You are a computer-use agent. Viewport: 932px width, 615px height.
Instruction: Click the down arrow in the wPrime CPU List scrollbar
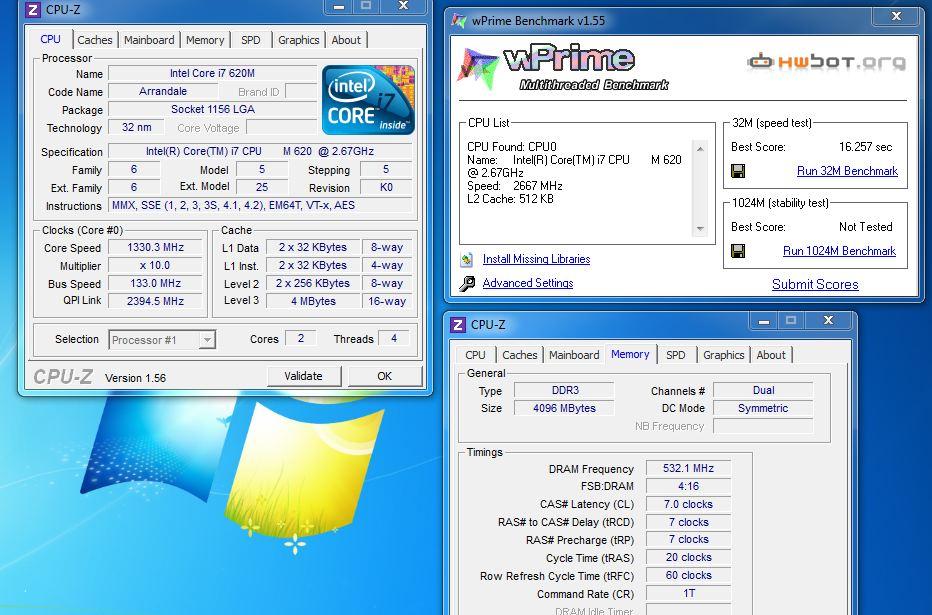(x=700, y=229)
